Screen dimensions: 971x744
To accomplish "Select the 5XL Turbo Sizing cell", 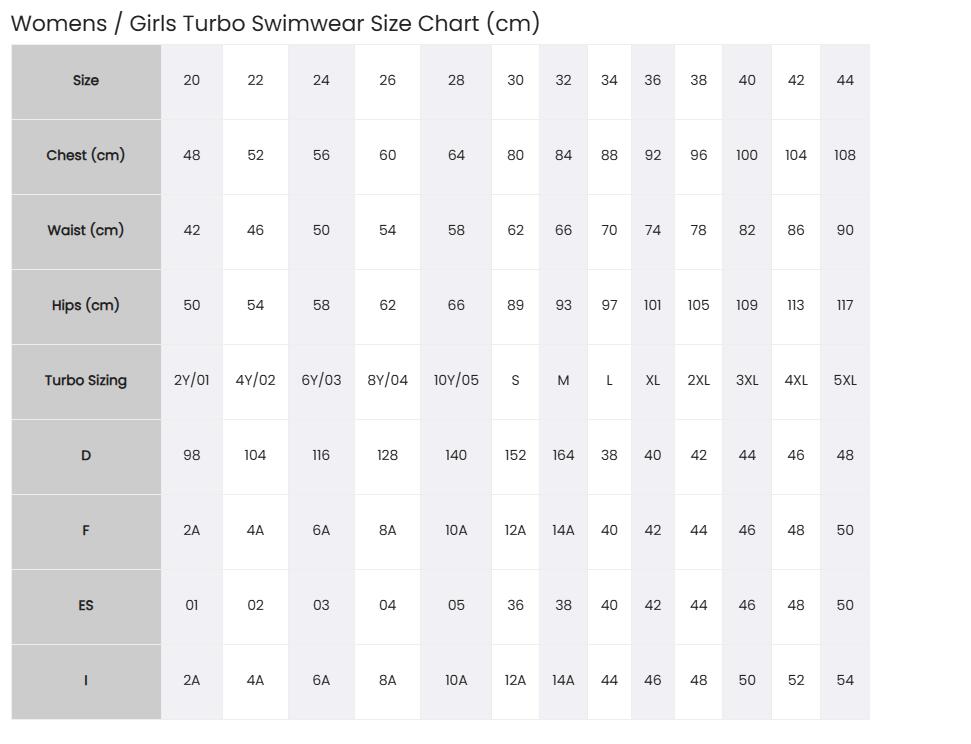I will (845, 381).
